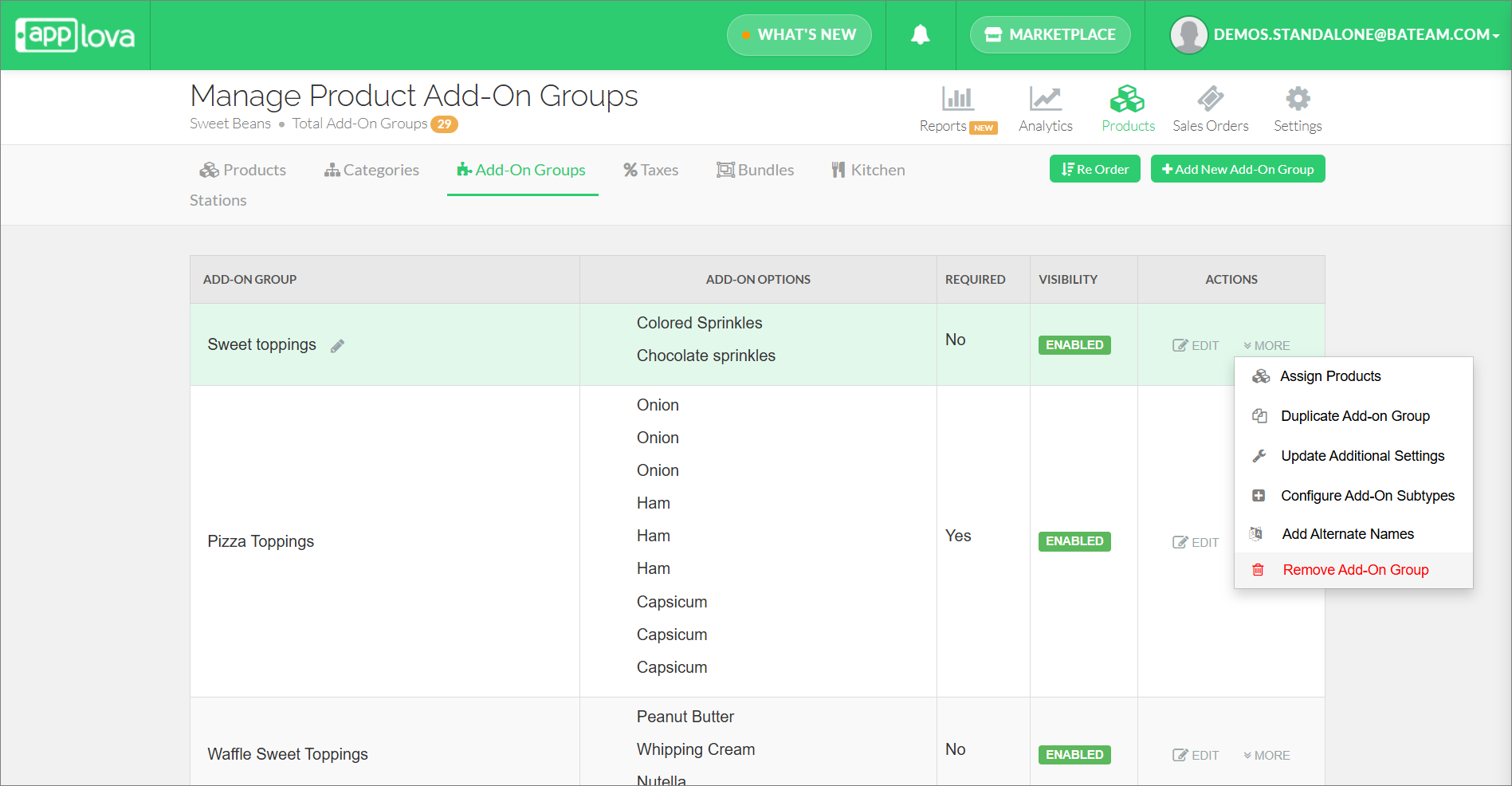The height and width of the screenshot is (786, 1512).
Task: Expand the account dropdown for demos.standalone@bateam.com
Action: point(1356,35)
